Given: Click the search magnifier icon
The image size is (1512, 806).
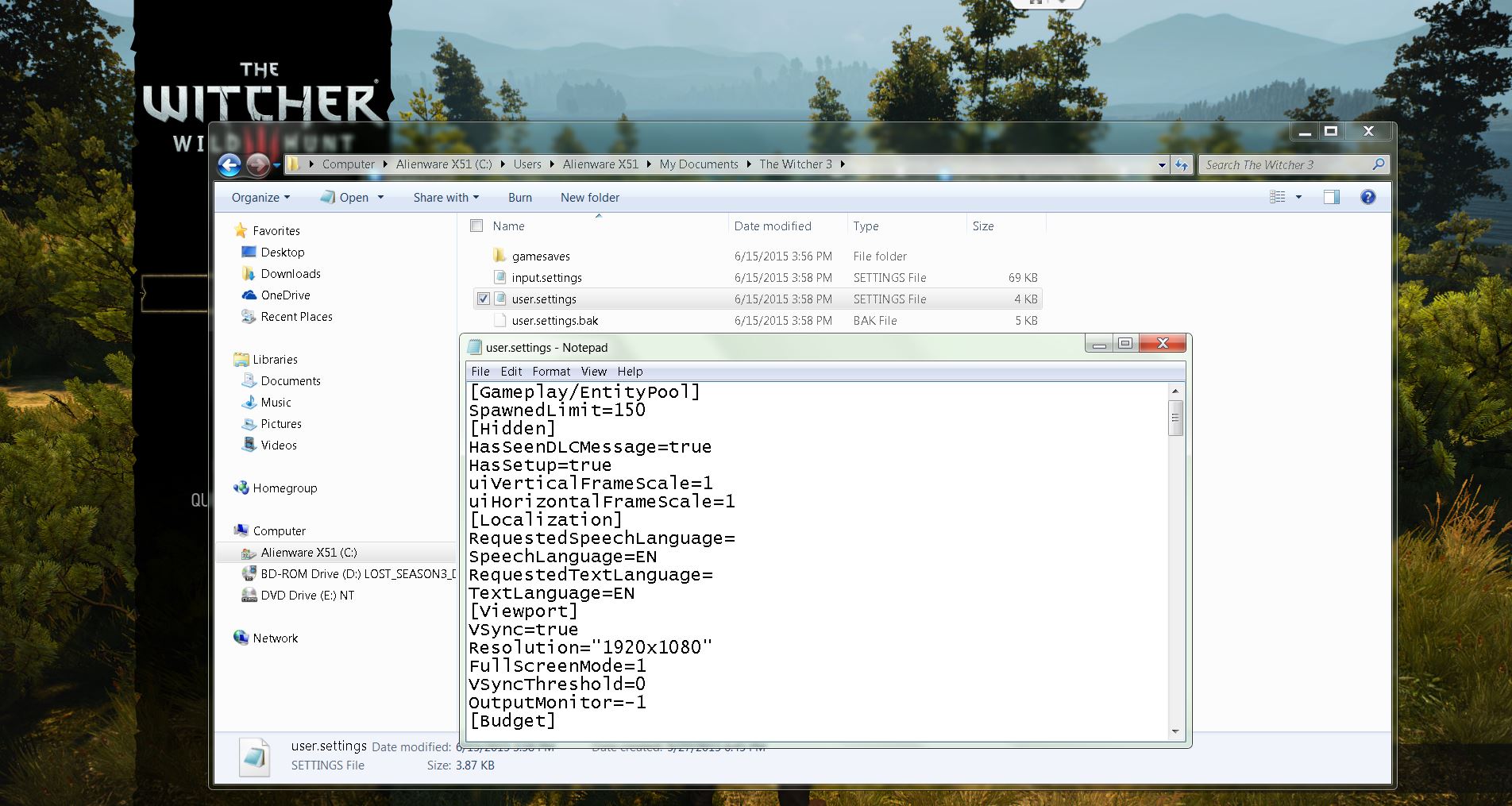Looking at the screenshot, I should (1379, 164).
